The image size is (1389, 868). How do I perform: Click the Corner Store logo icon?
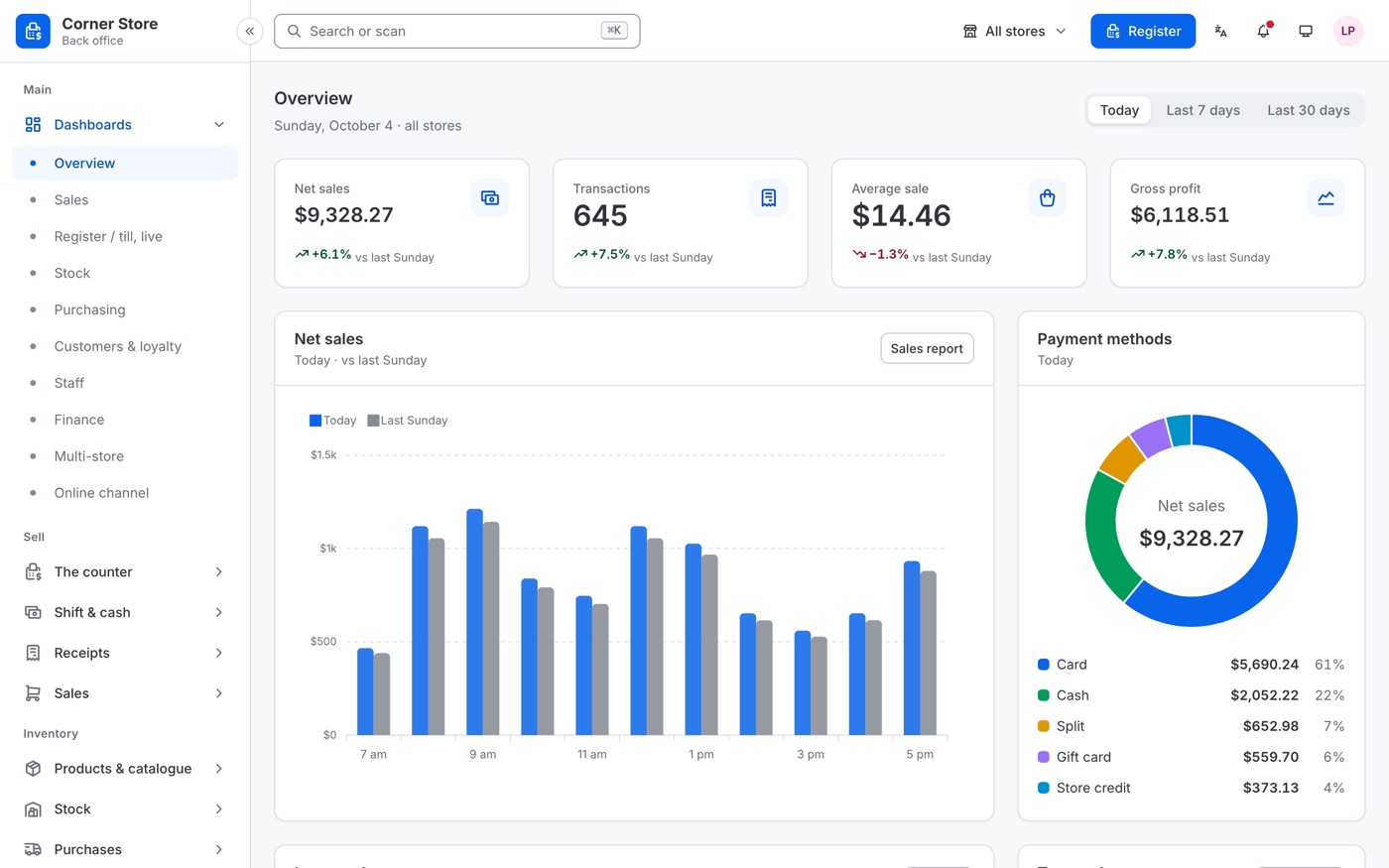coord(33,31)
